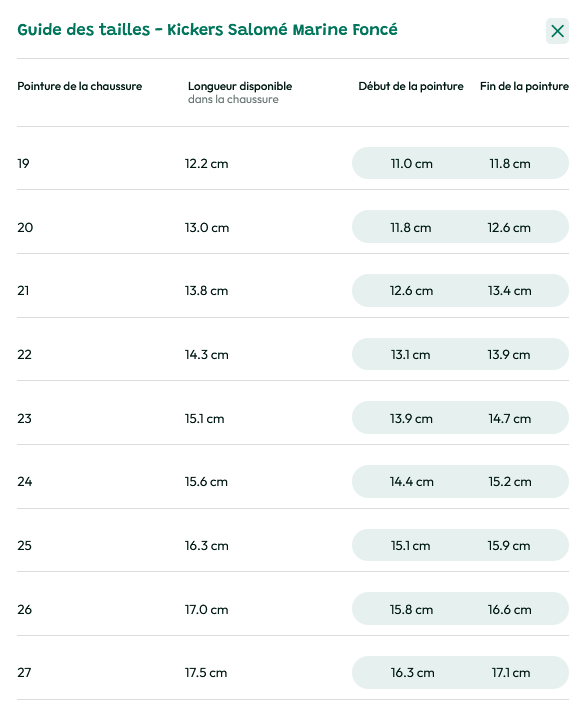Click the 14.4 cm start value
The width and height of the screenshot is (582, 703).
click(x=411, y=482)
